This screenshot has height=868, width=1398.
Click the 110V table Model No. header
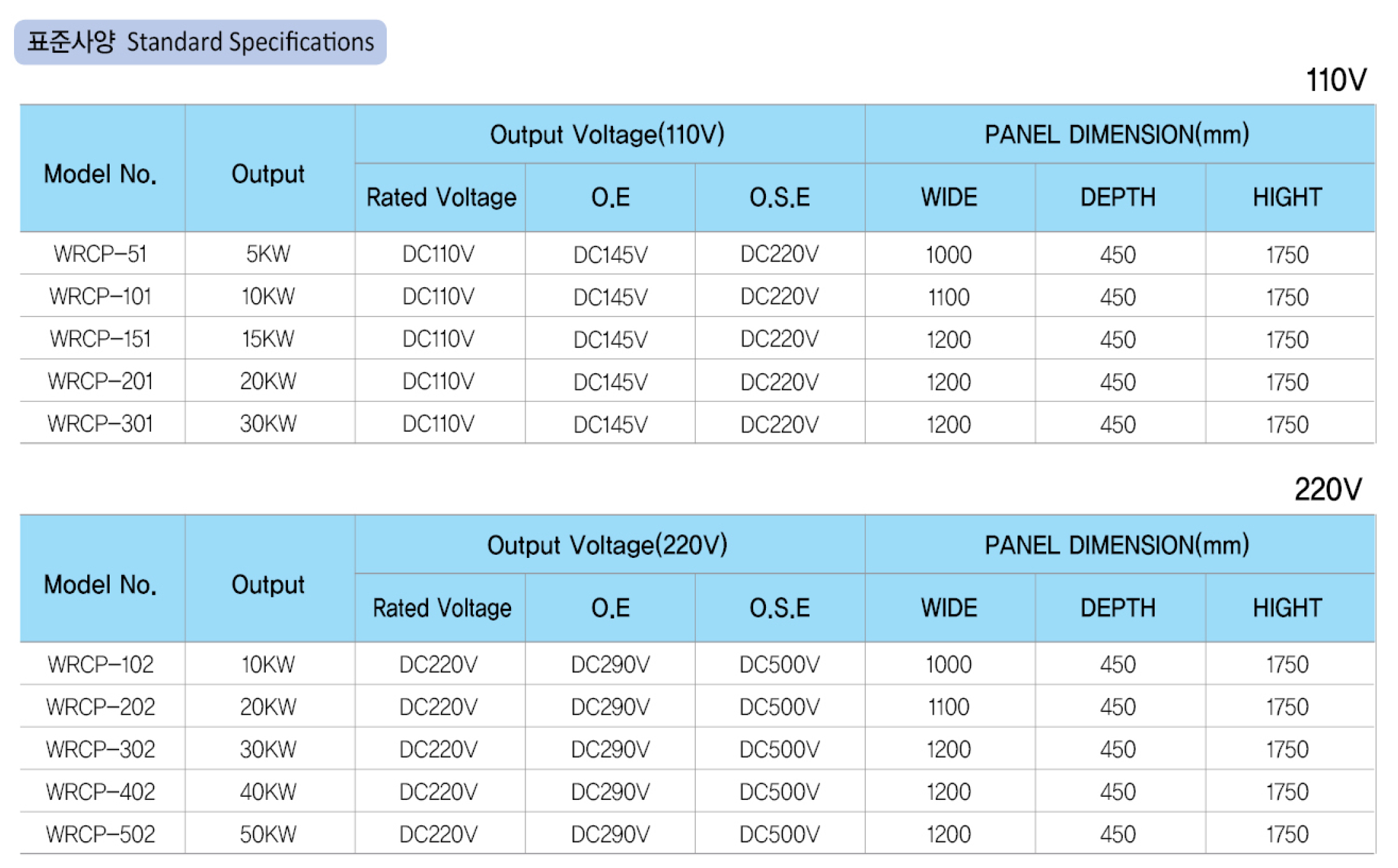click(101, 173)
